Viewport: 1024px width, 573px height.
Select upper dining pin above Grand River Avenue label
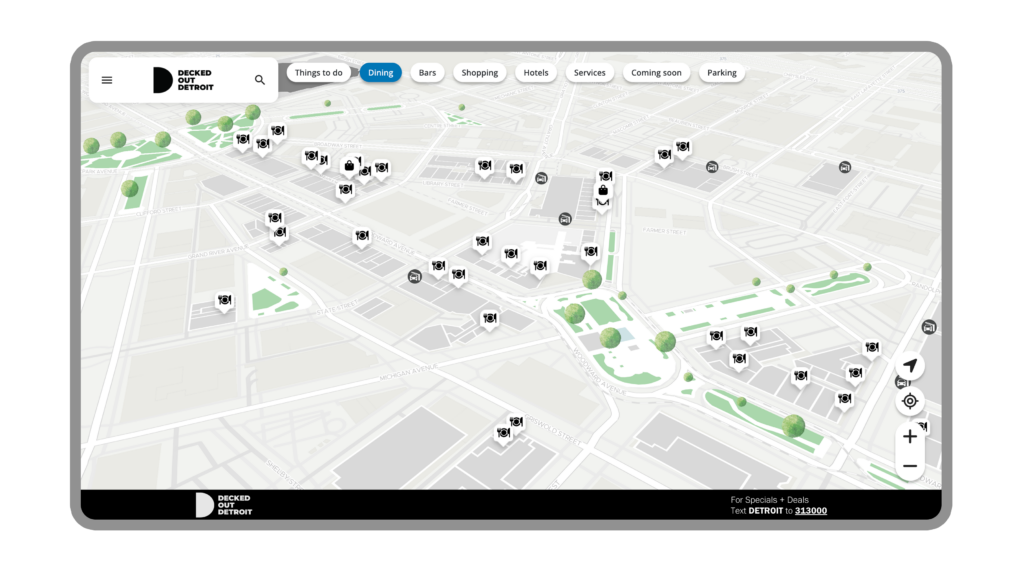click(275, 219)
